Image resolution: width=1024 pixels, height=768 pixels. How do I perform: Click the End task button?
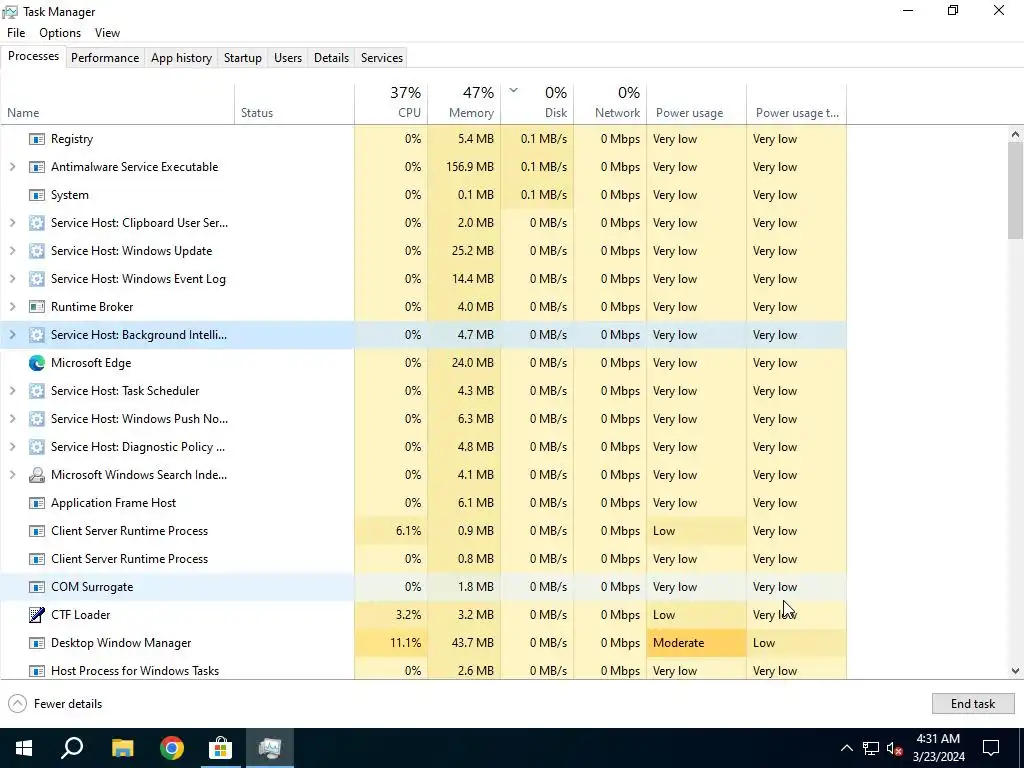pos(973,704)
